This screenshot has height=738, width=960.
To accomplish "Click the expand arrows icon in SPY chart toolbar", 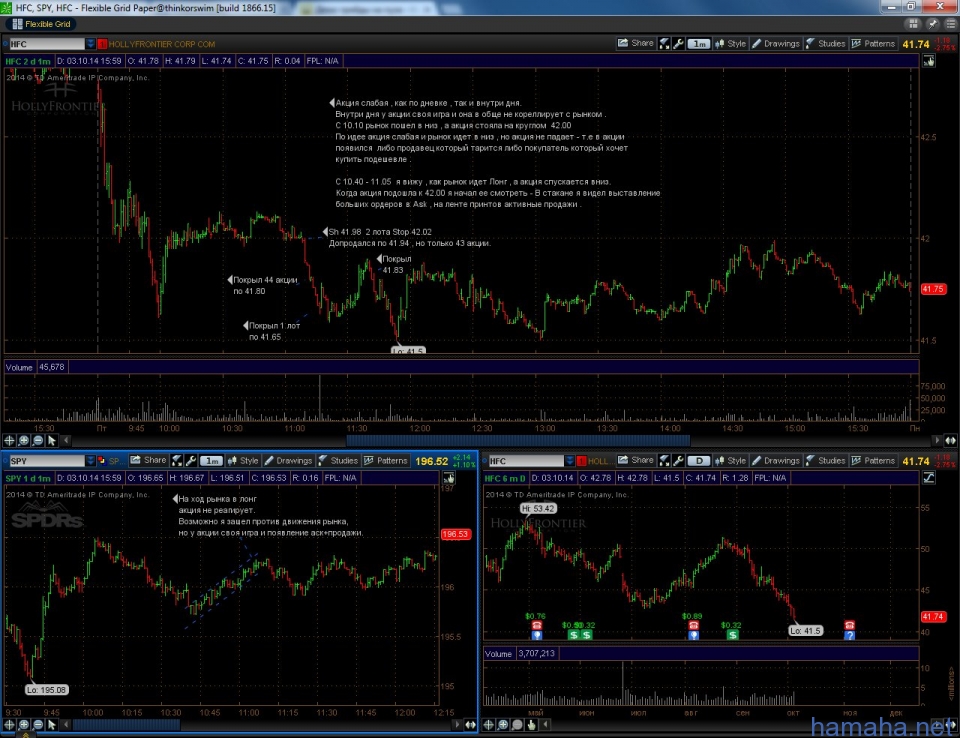I will pos(177,461).
